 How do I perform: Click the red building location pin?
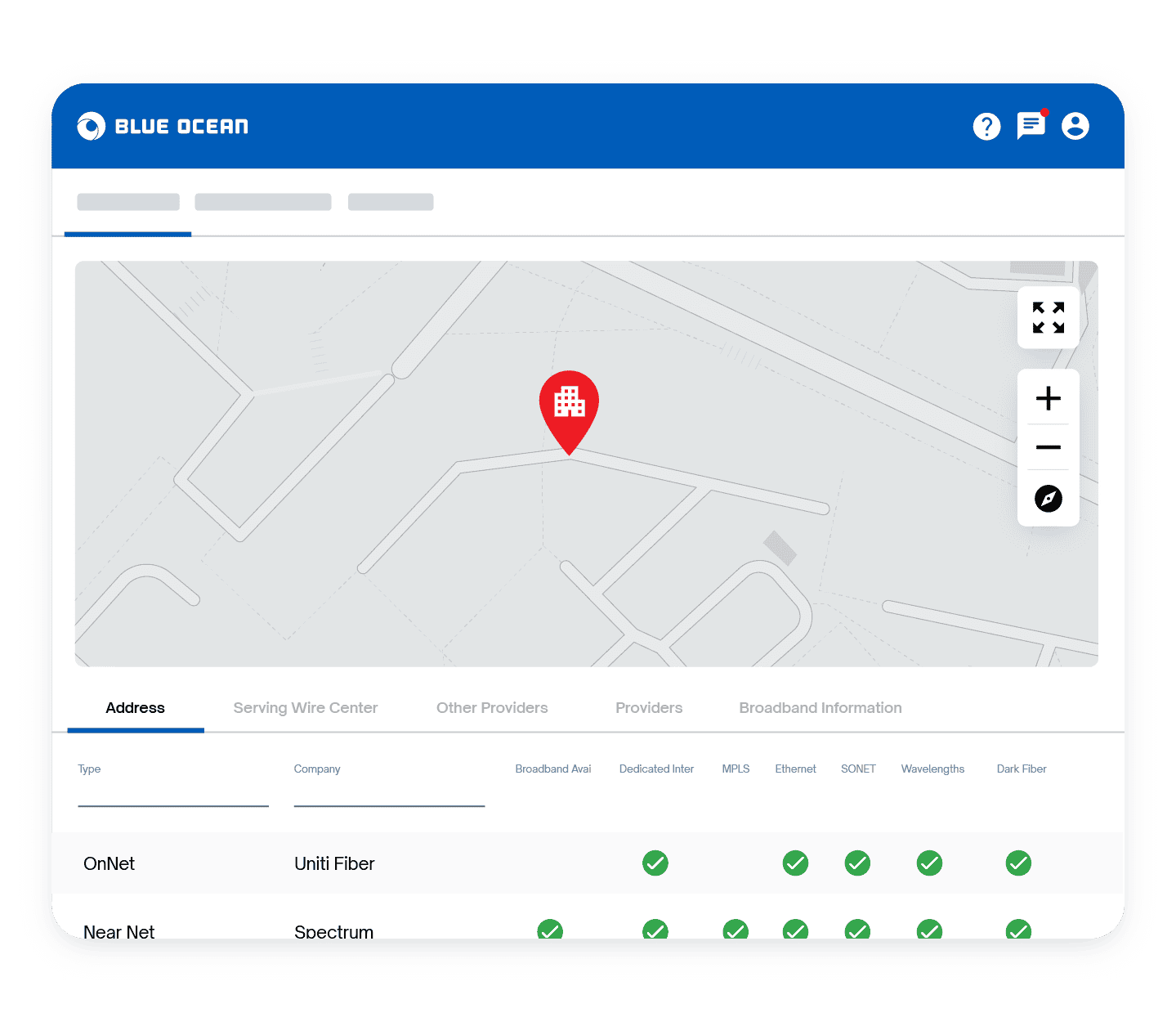click(x=570, y=411)
